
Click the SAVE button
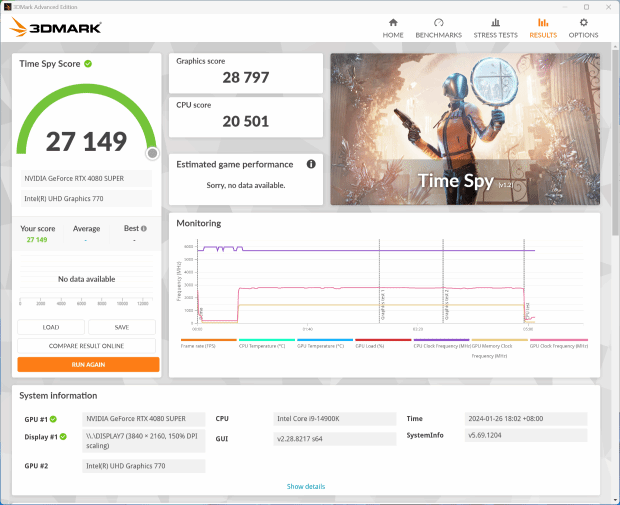pyautogui.click(x=122, y=327)
